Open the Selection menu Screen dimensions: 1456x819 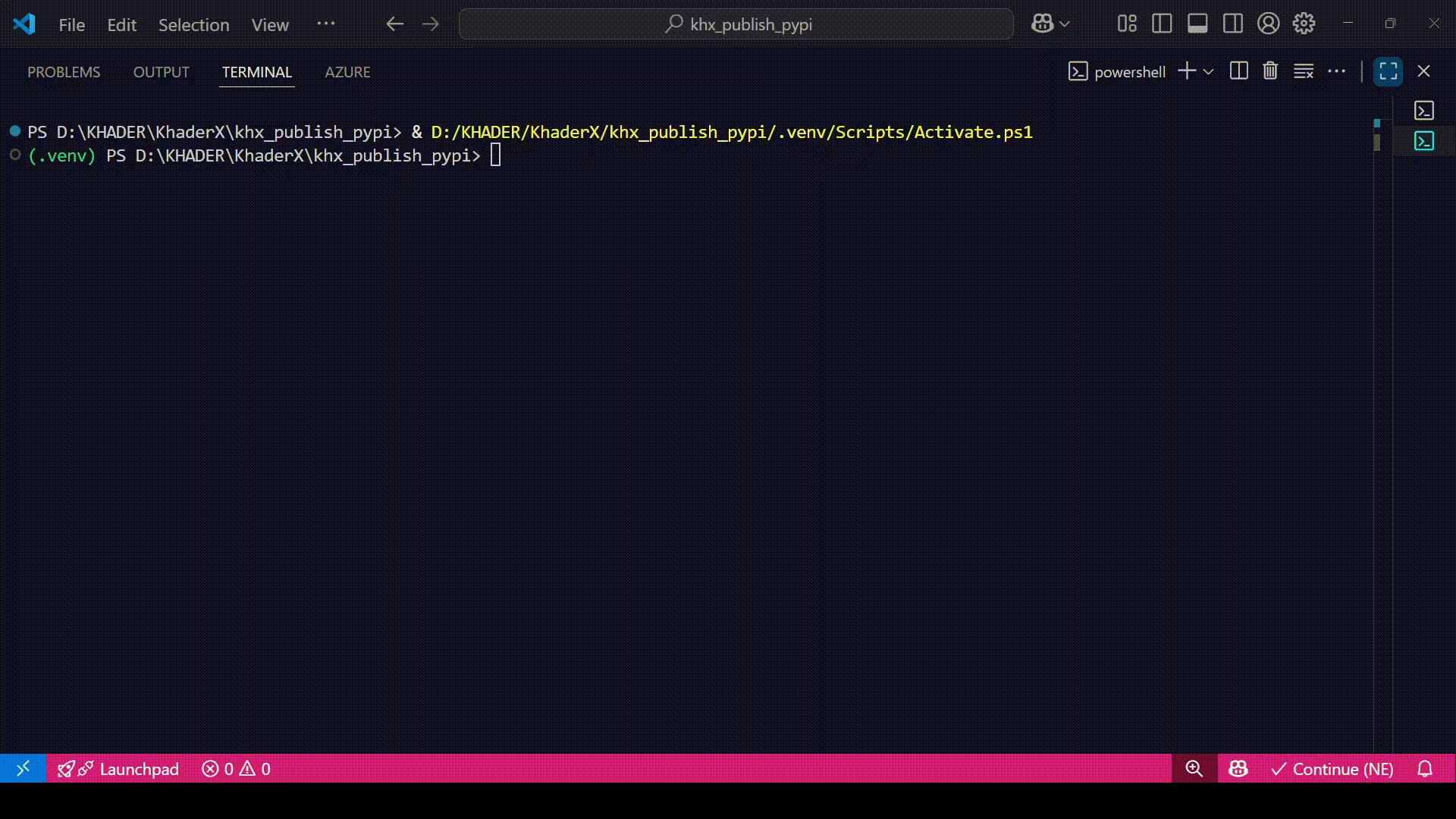pos(193,24)
